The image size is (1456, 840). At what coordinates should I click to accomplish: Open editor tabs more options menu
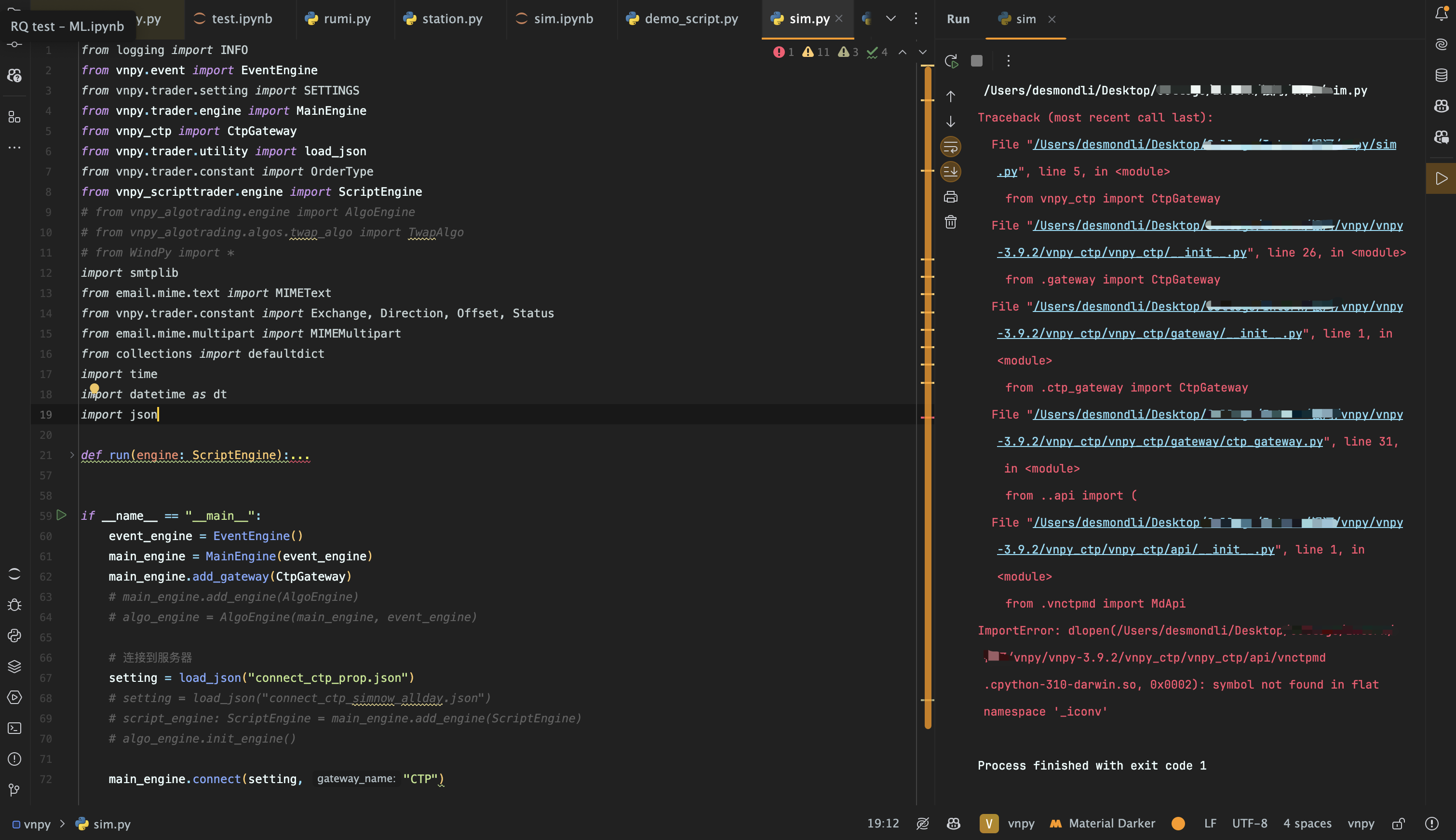click(x=916, y=18)
